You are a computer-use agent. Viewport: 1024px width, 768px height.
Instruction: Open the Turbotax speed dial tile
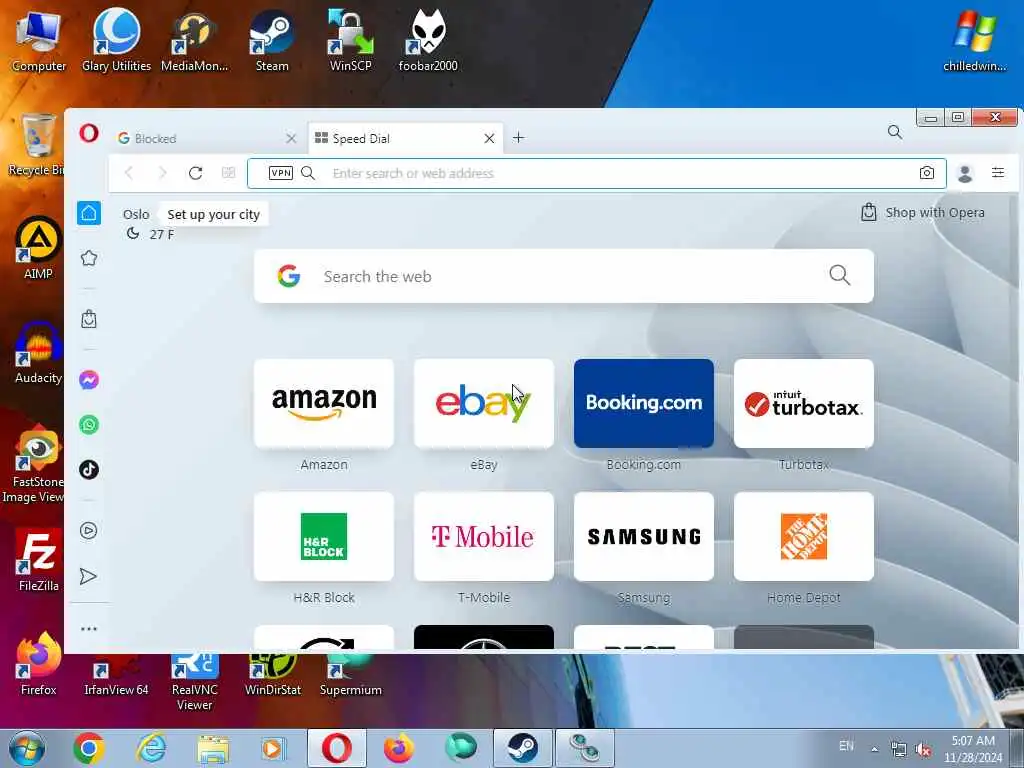(x=804, y=404)
